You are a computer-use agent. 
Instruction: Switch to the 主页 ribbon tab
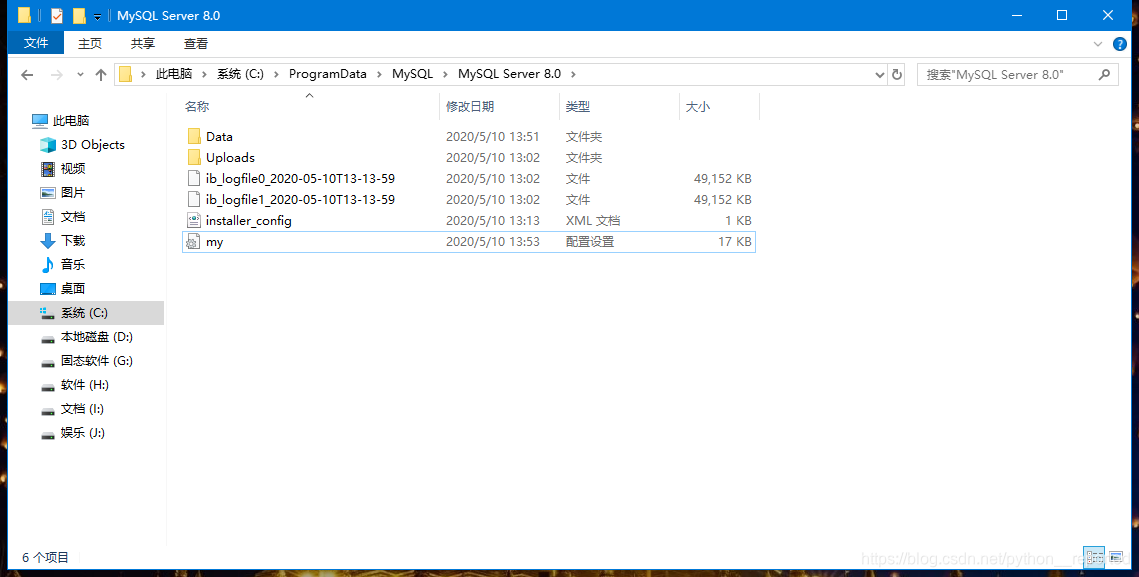[x=90, y=44]
